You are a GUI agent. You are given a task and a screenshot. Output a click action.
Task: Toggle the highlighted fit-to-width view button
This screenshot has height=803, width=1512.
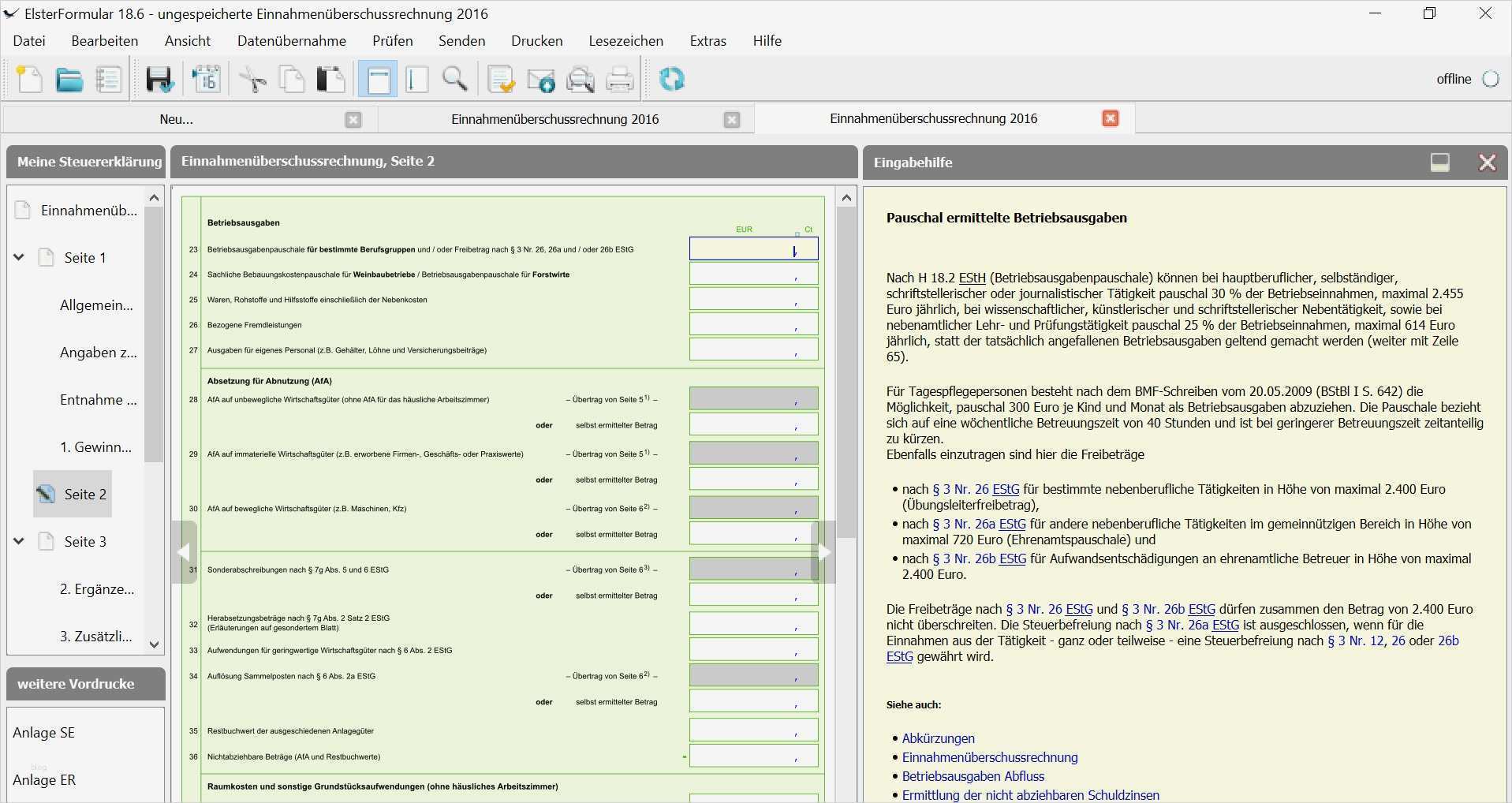(379, 80)
